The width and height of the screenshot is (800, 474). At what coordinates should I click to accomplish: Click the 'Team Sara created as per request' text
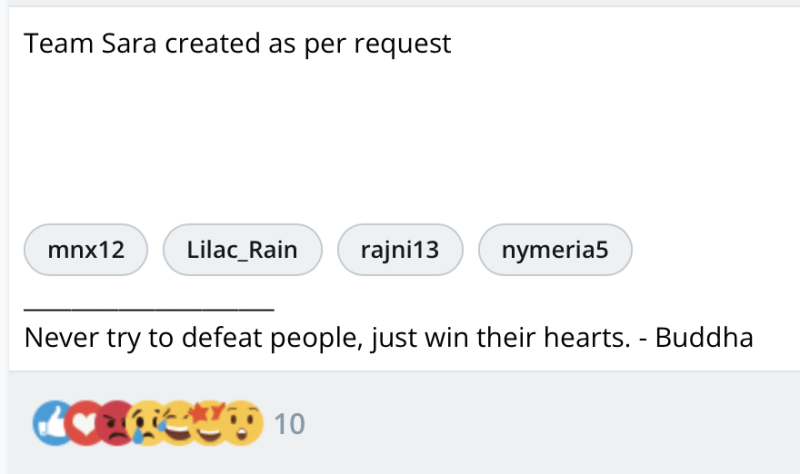pyautogui.click(x=237, y=44)
